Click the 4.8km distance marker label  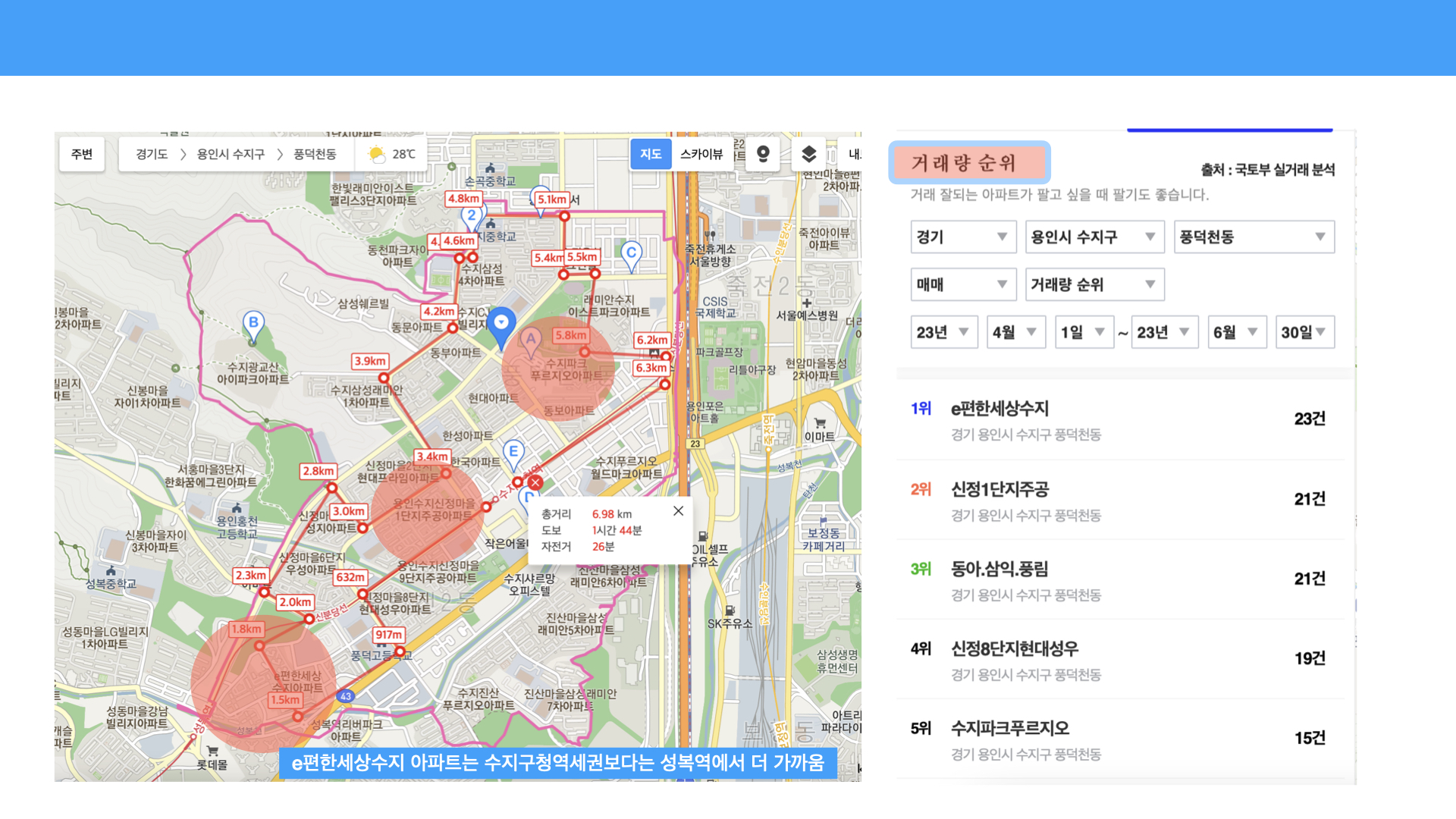[x=463, y=199]
